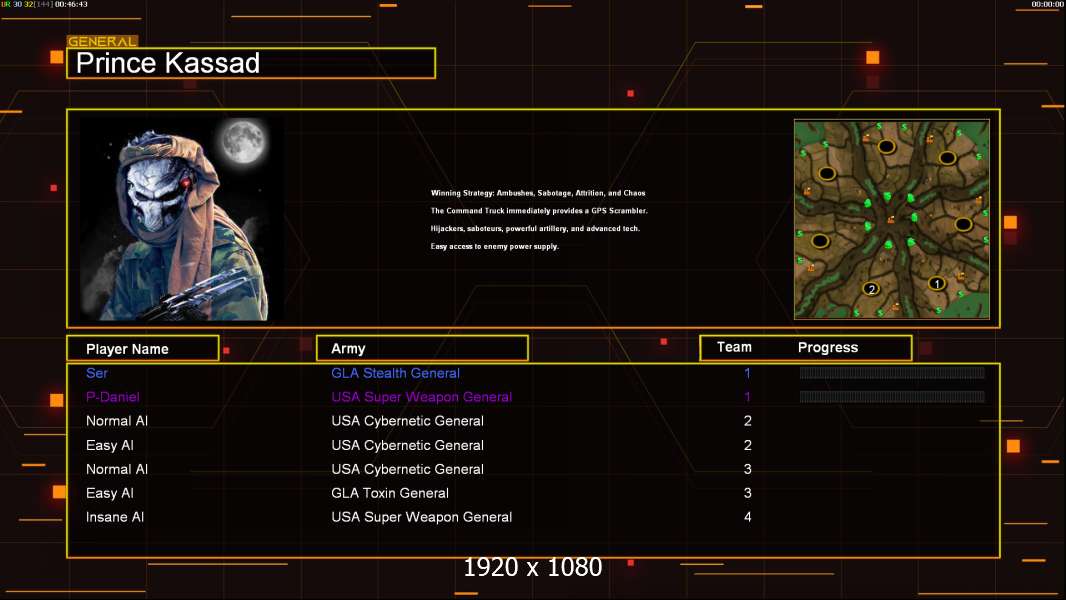The height and width of the screenshot is (600, 1066).
Task: Click P-Daniel's loading progress bar
Action: tap(892, 396)
